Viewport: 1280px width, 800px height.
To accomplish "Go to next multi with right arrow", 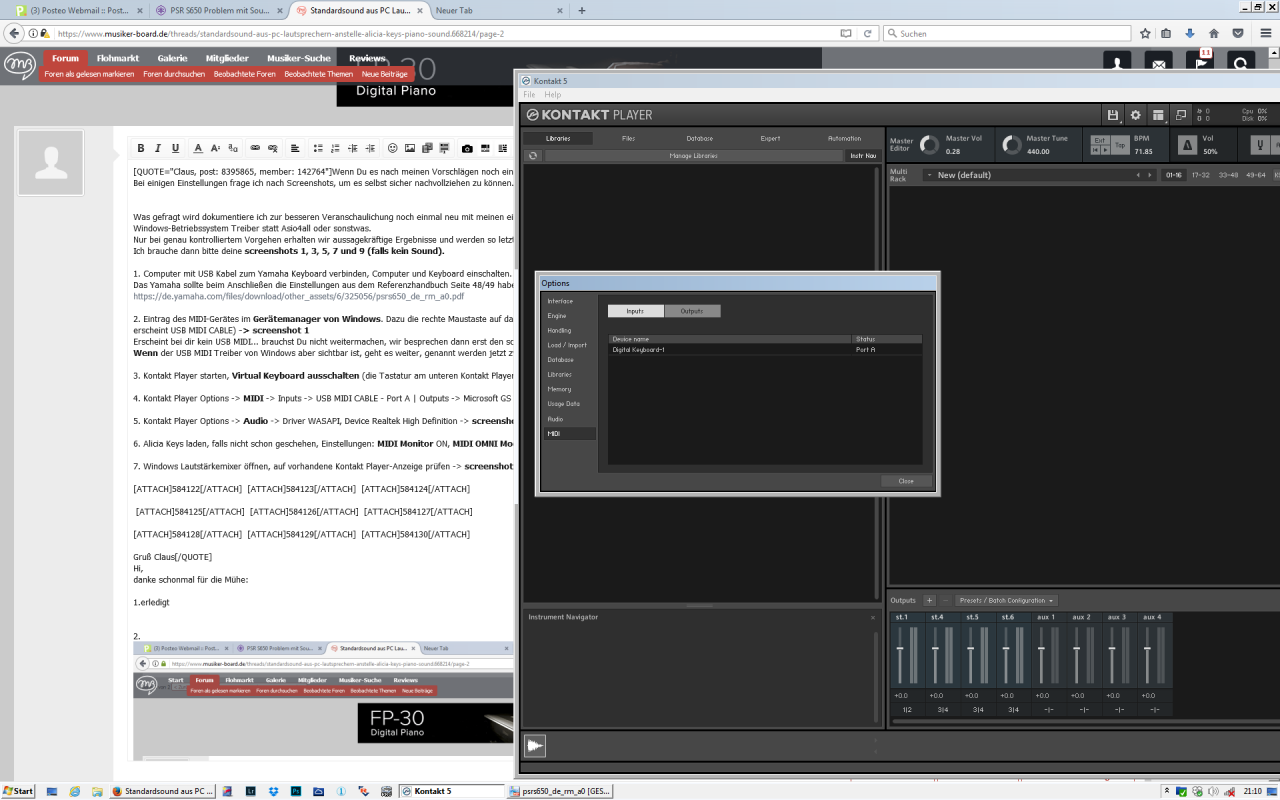I will (x=1151, y=175).
